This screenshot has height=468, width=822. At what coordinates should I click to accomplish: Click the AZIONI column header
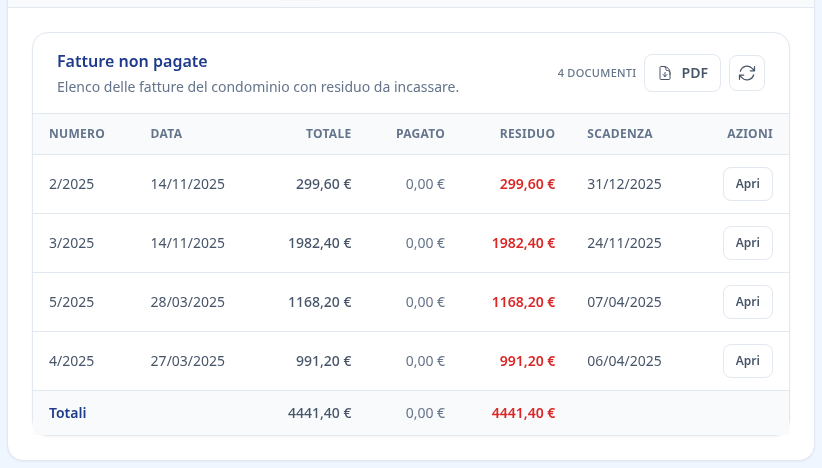750,134
